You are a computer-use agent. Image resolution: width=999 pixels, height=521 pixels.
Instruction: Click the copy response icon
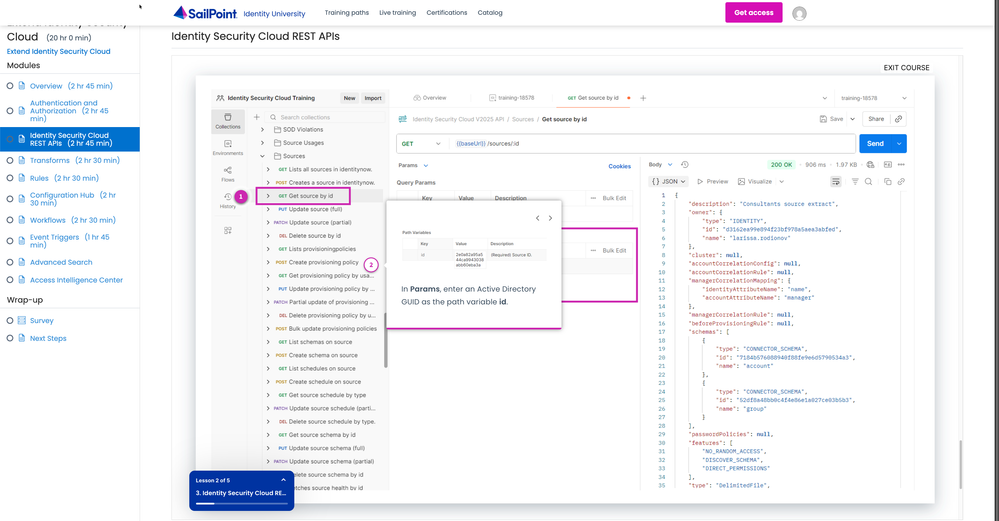(x=888, y=182)
